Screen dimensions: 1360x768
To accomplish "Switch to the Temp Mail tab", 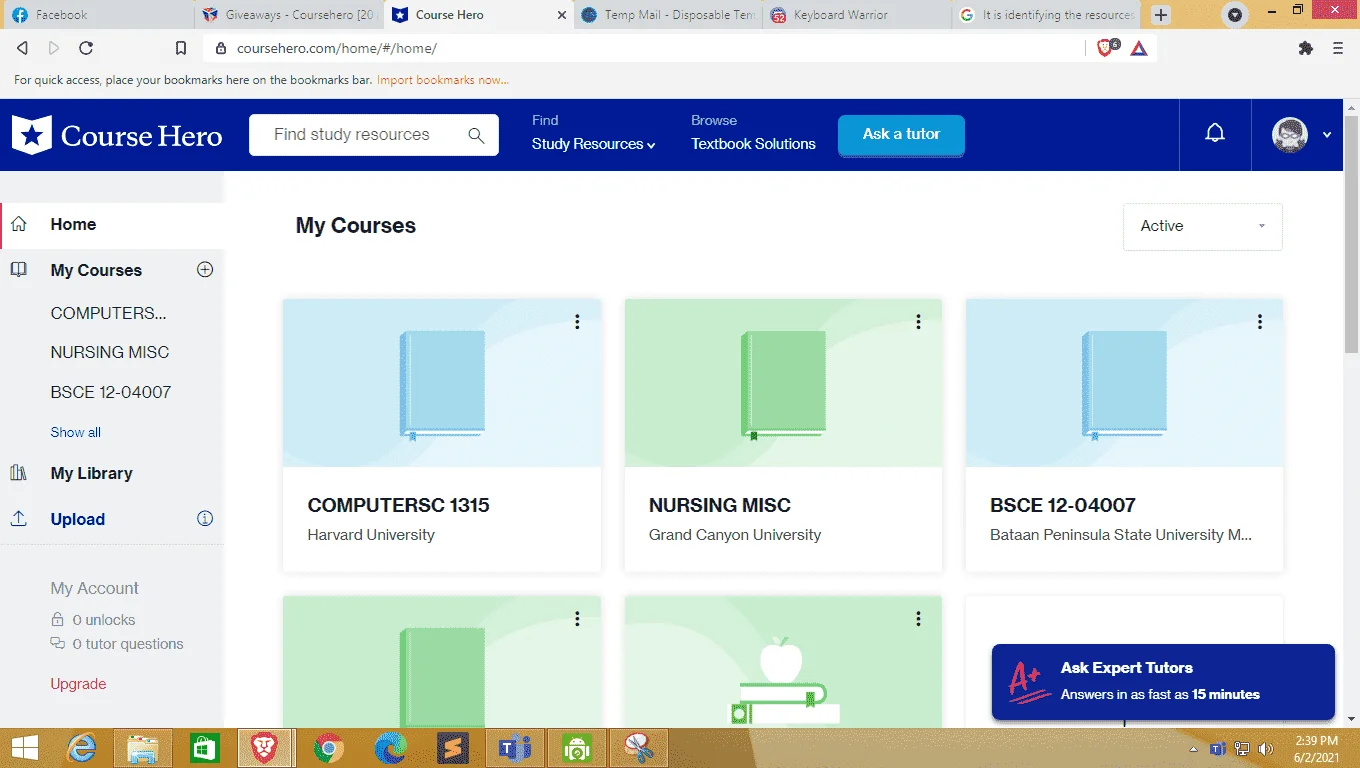I will [x=667, y=15].
